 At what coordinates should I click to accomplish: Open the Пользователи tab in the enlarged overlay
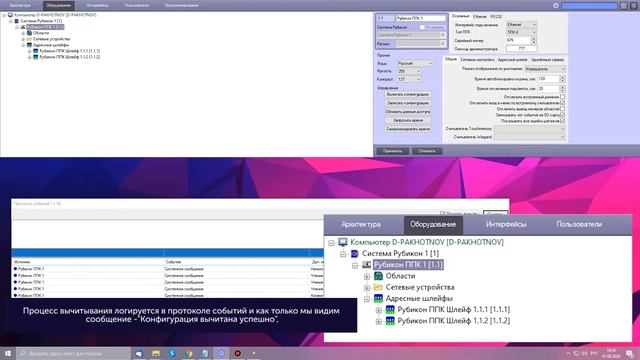579,224
